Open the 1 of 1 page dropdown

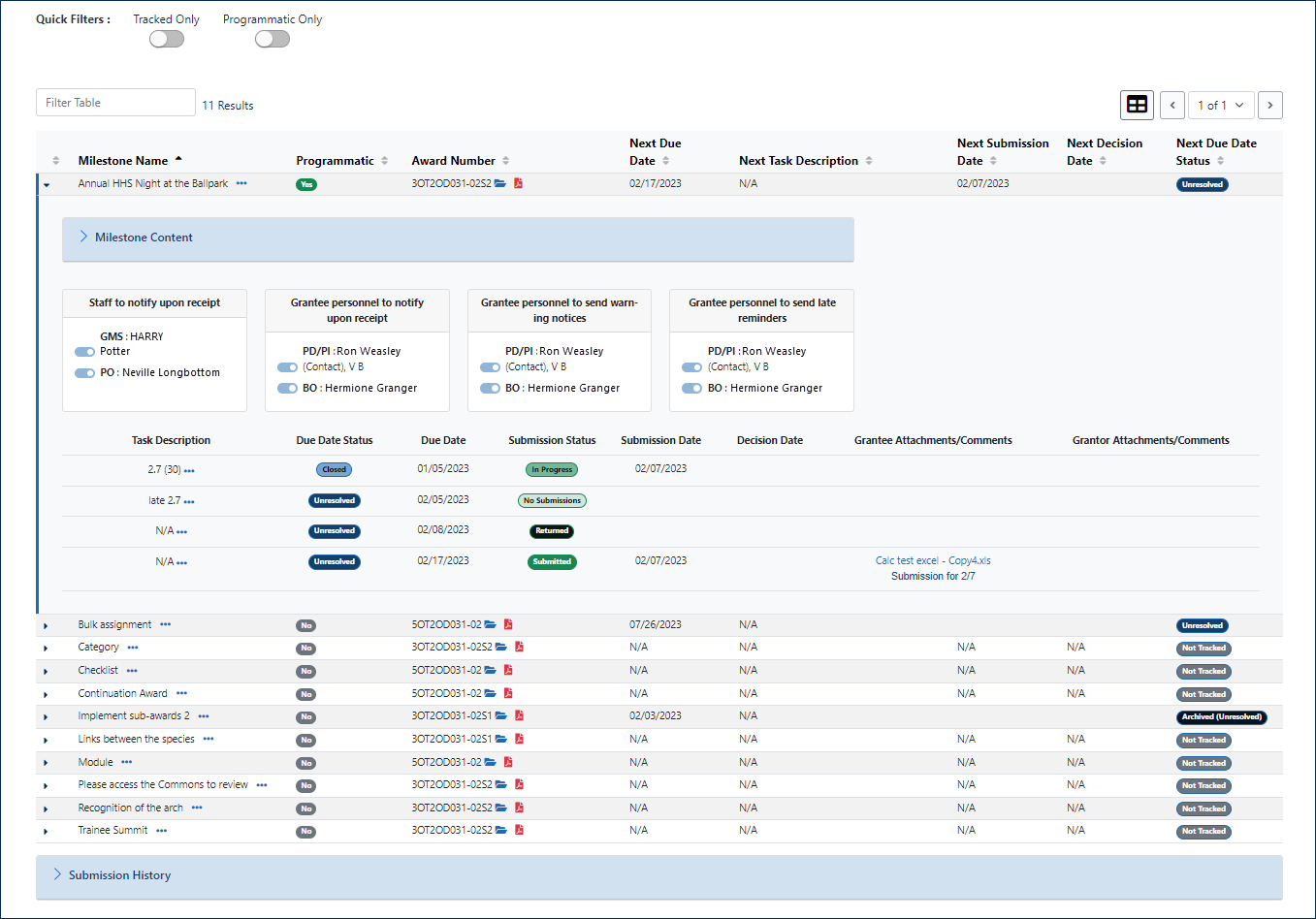point(1221,105)
